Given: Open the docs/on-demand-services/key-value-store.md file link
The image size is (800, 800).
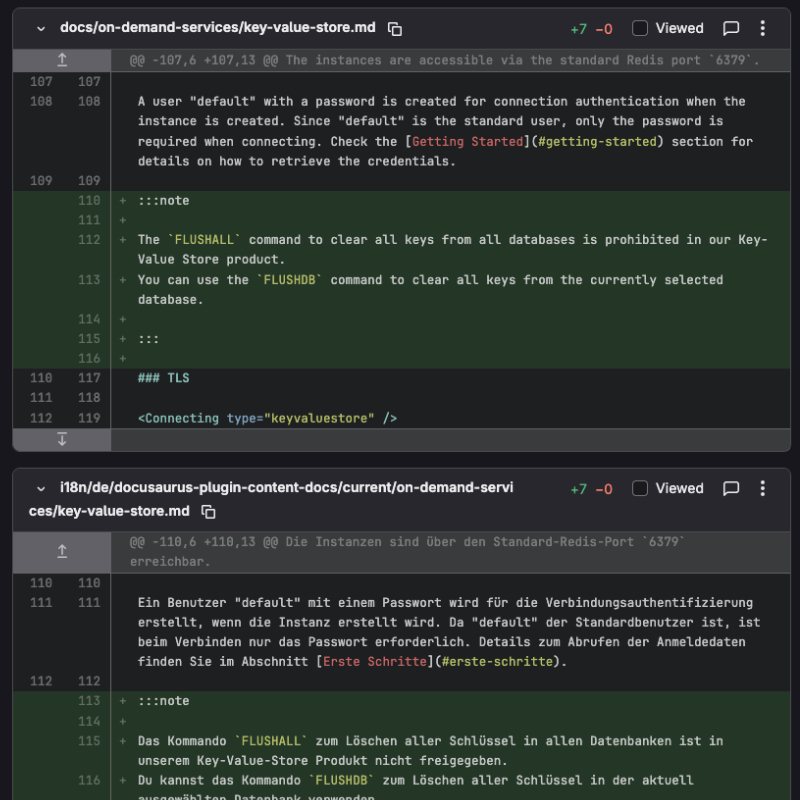Looking at the screenshot, I should [218, 28].
